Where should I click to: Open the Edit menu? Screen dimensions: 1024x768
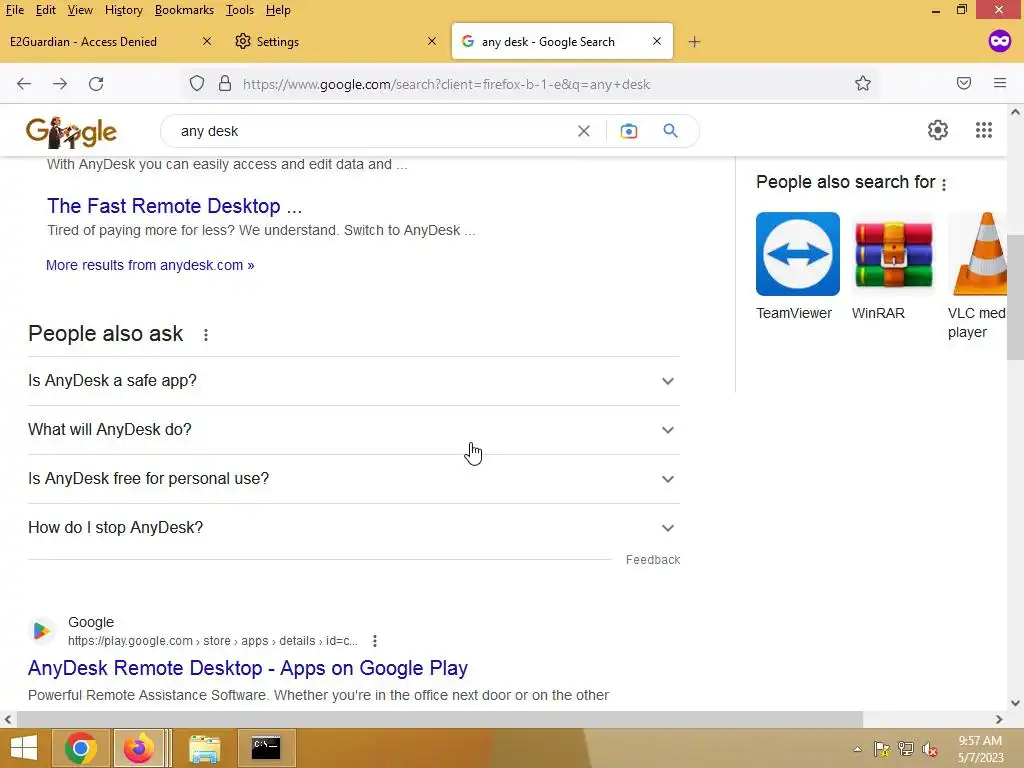tap(46, 10)
